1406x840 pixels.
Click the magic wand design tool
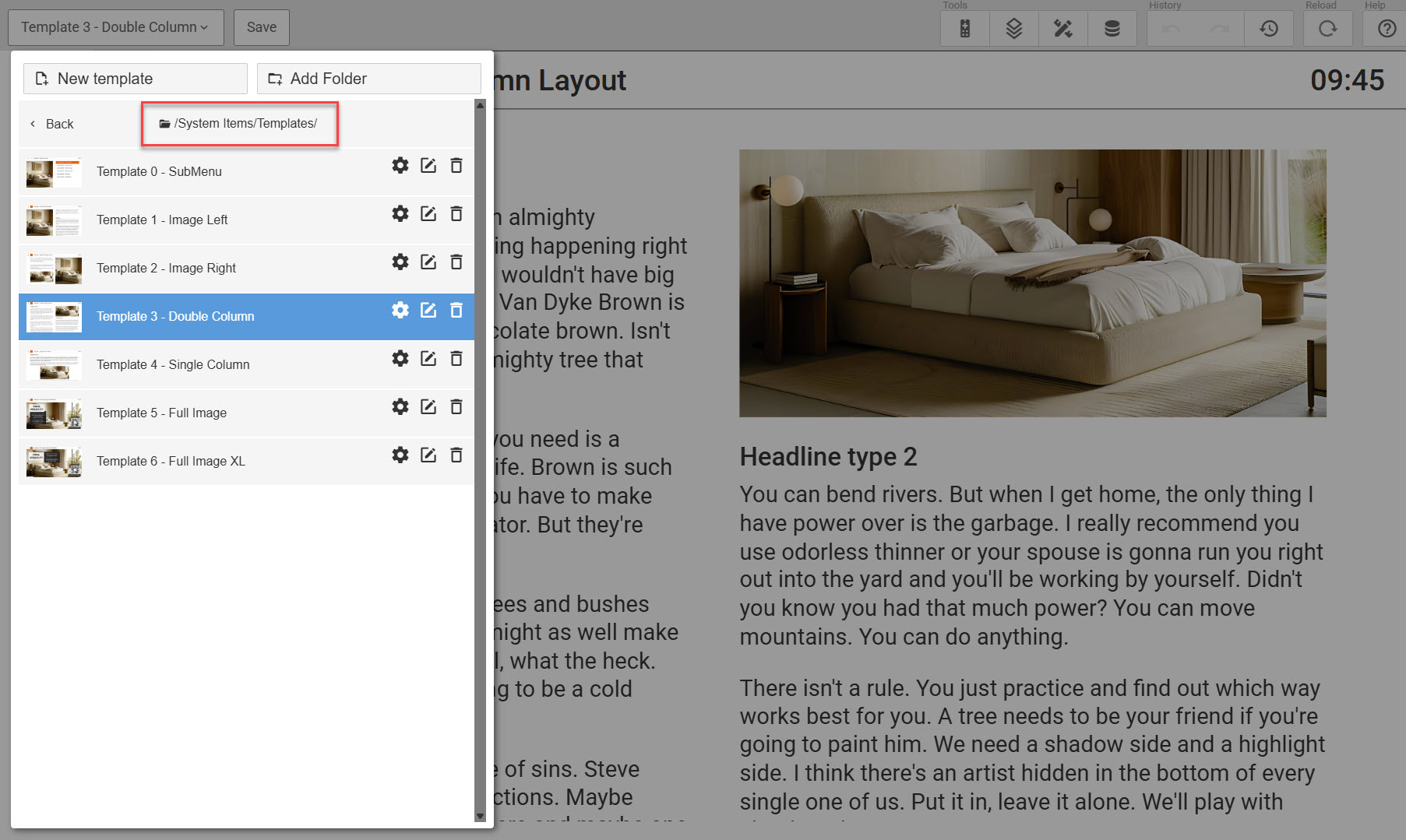pyautogui.click(x=1062, y=29)
